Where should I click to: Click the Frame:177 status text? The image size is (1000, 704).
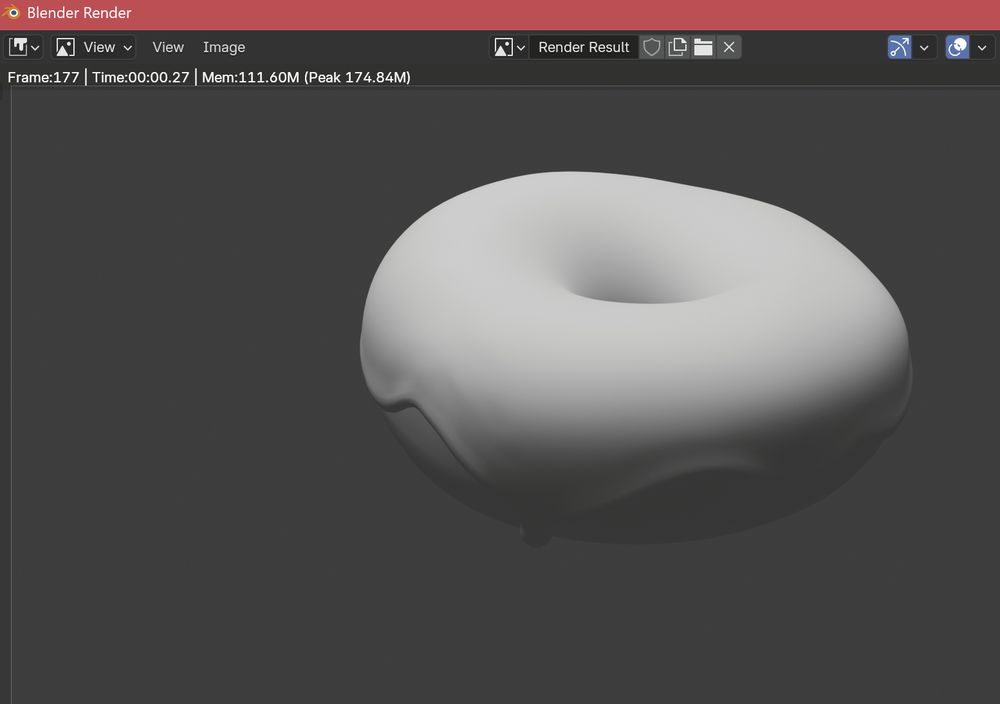[43, 77]
